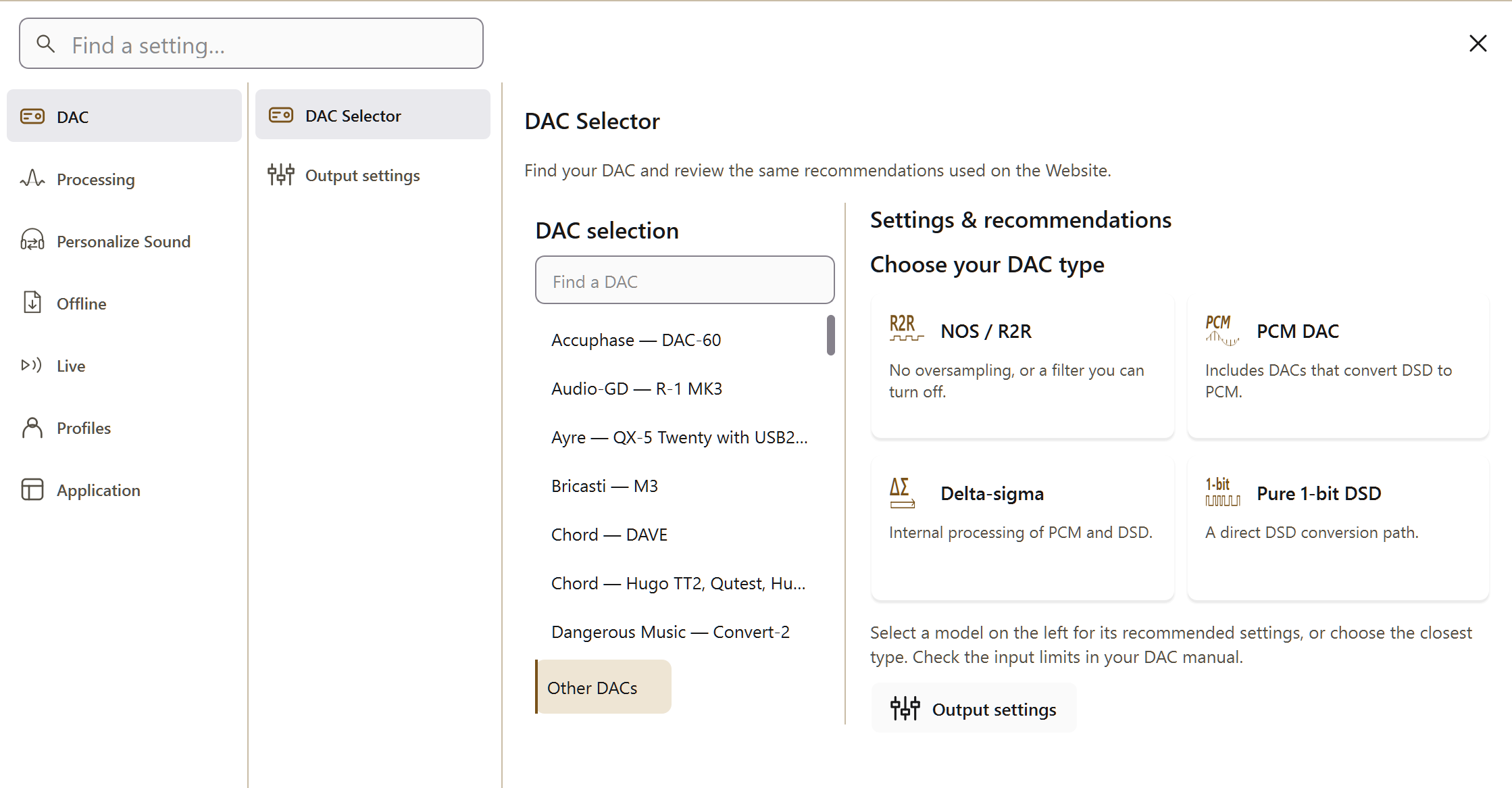Viewport: 1512px width, 788px height.
Task: Select the Other DACs entry
Action: click(x=603, y=687)
